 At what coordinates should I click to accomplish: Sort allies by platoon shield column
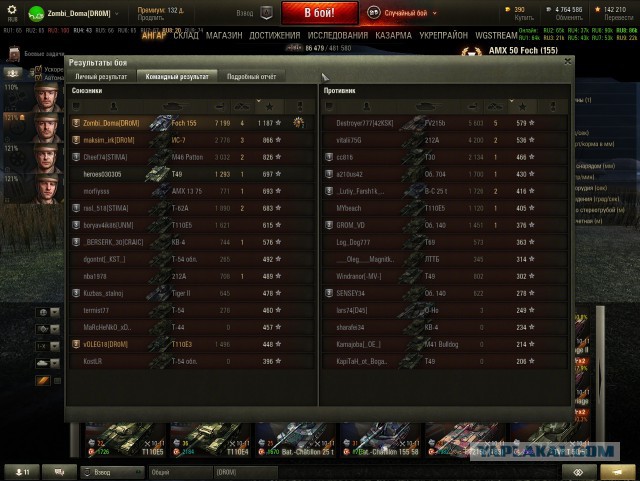click(x=76, y=107)
